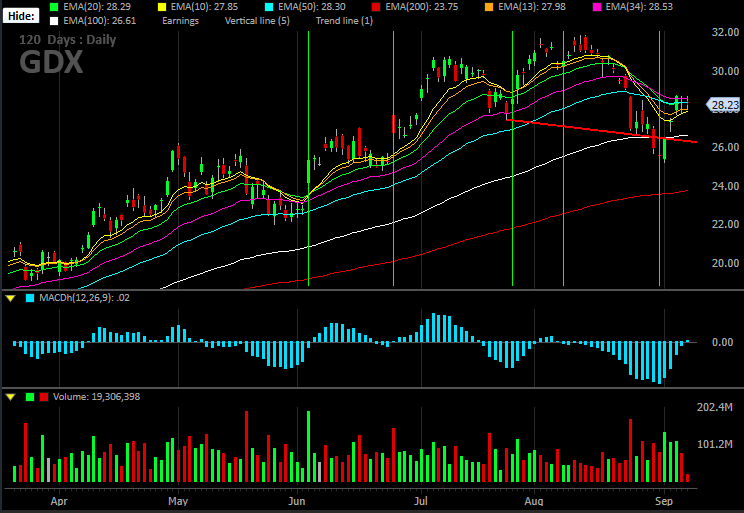The image size is (744, 513).
Task: Click the red EMA(200) color swatch
Action: (x=376, y=7)
